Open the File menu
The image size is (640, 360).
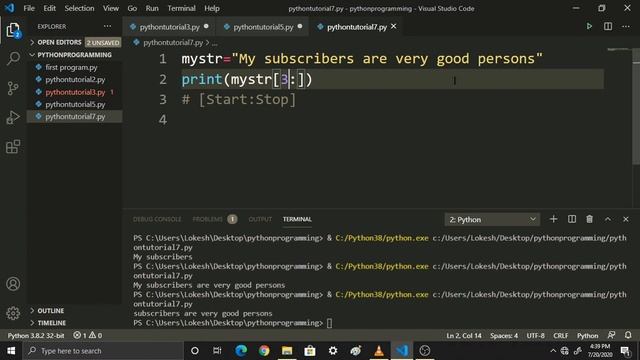click(29, 8)
